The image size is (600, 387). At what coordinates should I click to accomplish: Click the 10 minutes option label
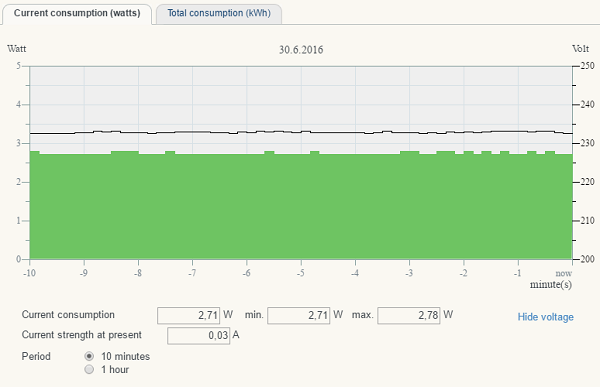(x=126, y=356)
